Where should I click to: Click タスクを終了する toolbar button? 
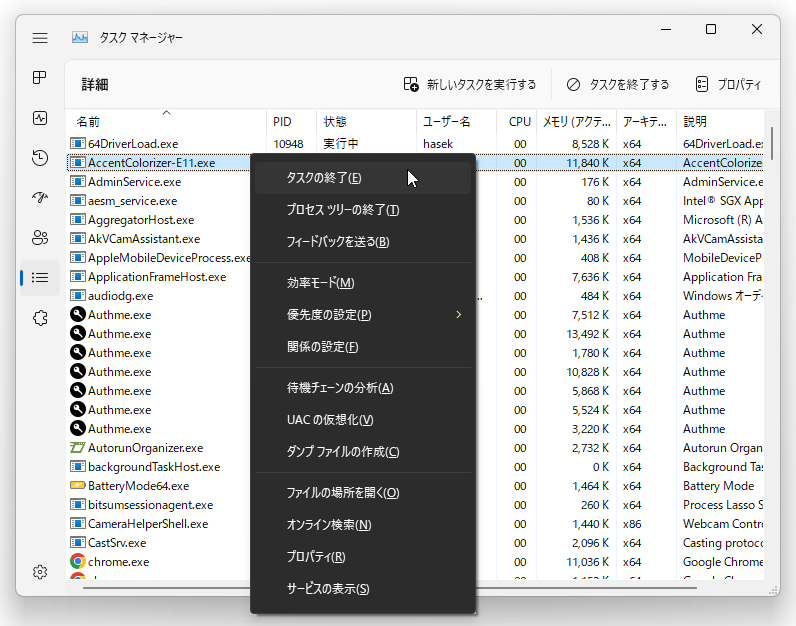pyautogui.click(x=618, y=84)
